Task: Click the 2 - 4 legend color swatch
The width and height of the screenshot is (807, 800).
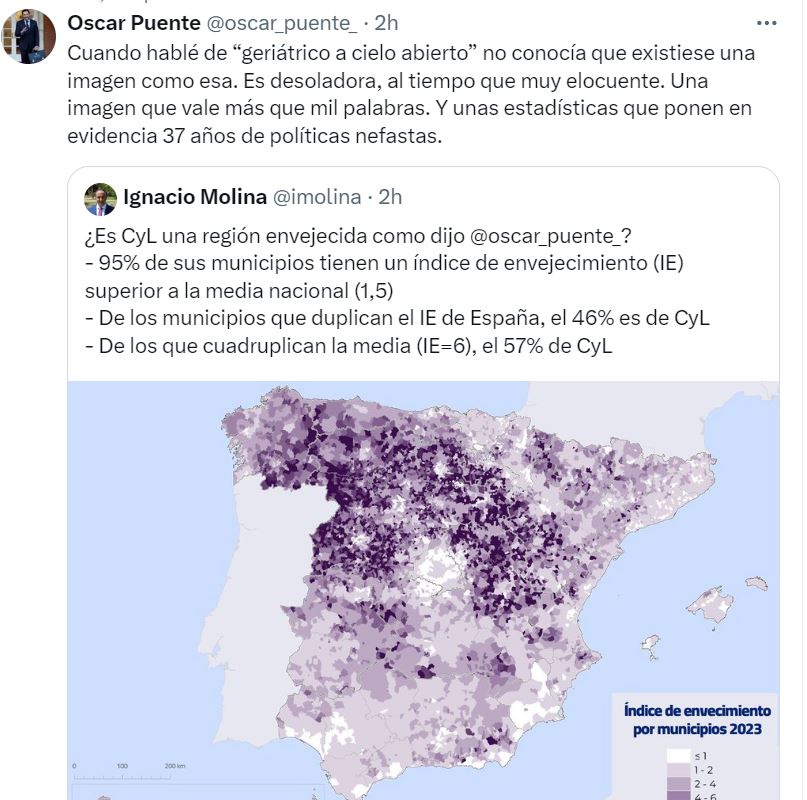Action: 679,785
